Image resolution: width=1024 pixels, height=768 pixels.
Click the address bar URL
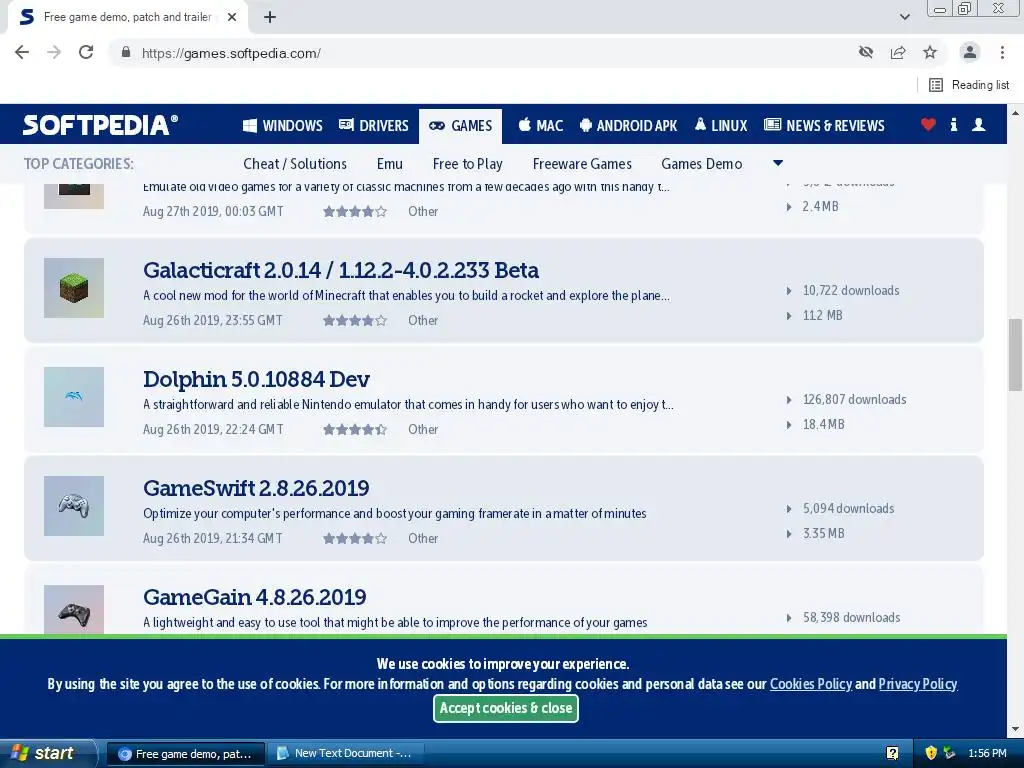click(x=231, y=53)
